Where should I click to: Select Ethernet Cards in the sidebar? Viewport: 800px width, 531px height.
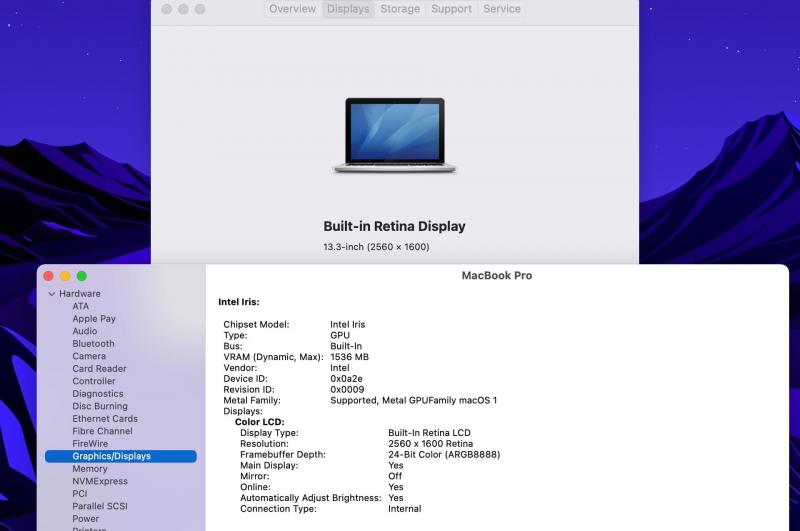105,419
